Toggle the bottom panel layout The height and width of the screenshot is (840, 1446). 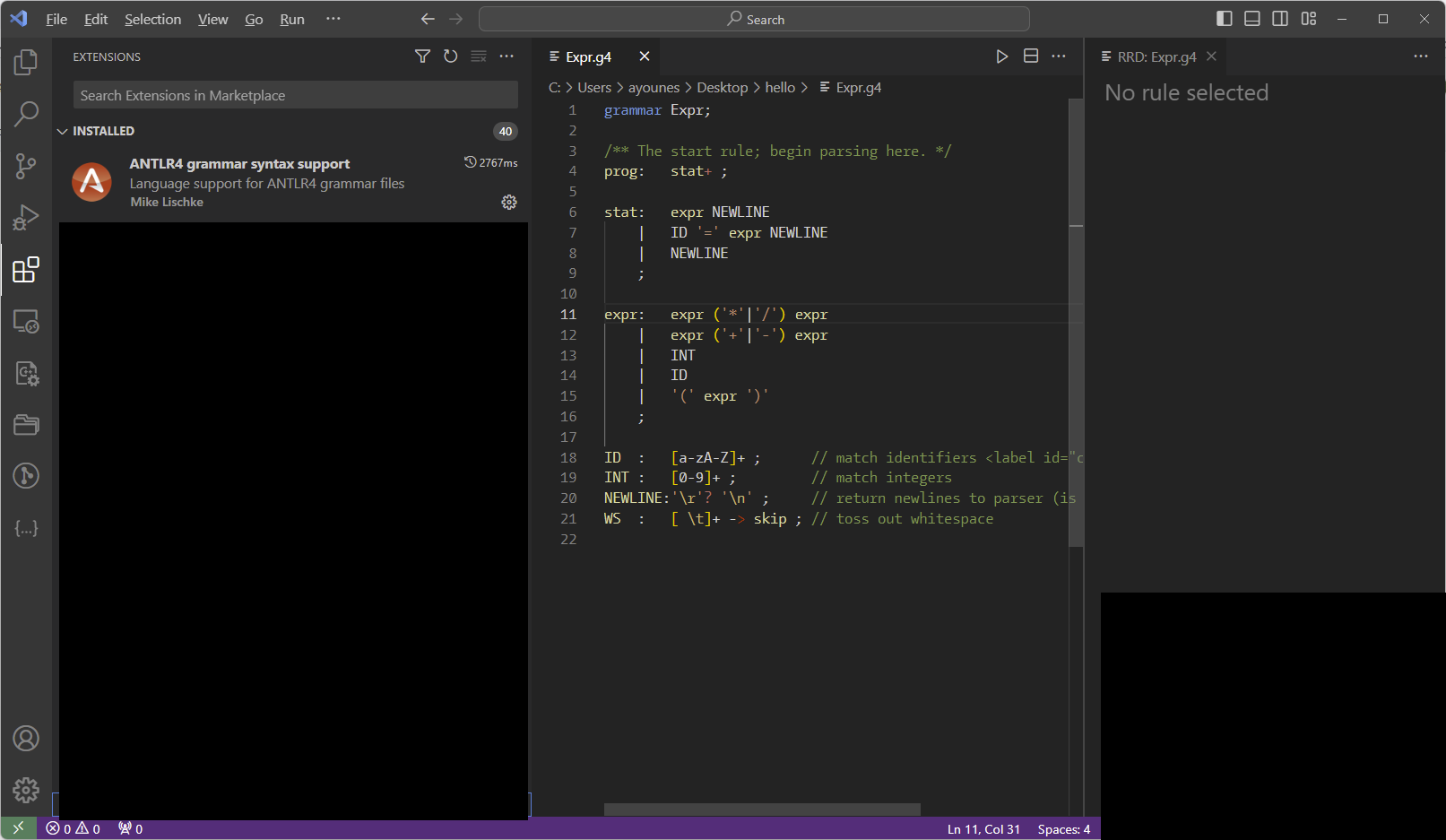[x=1252, y=19]
